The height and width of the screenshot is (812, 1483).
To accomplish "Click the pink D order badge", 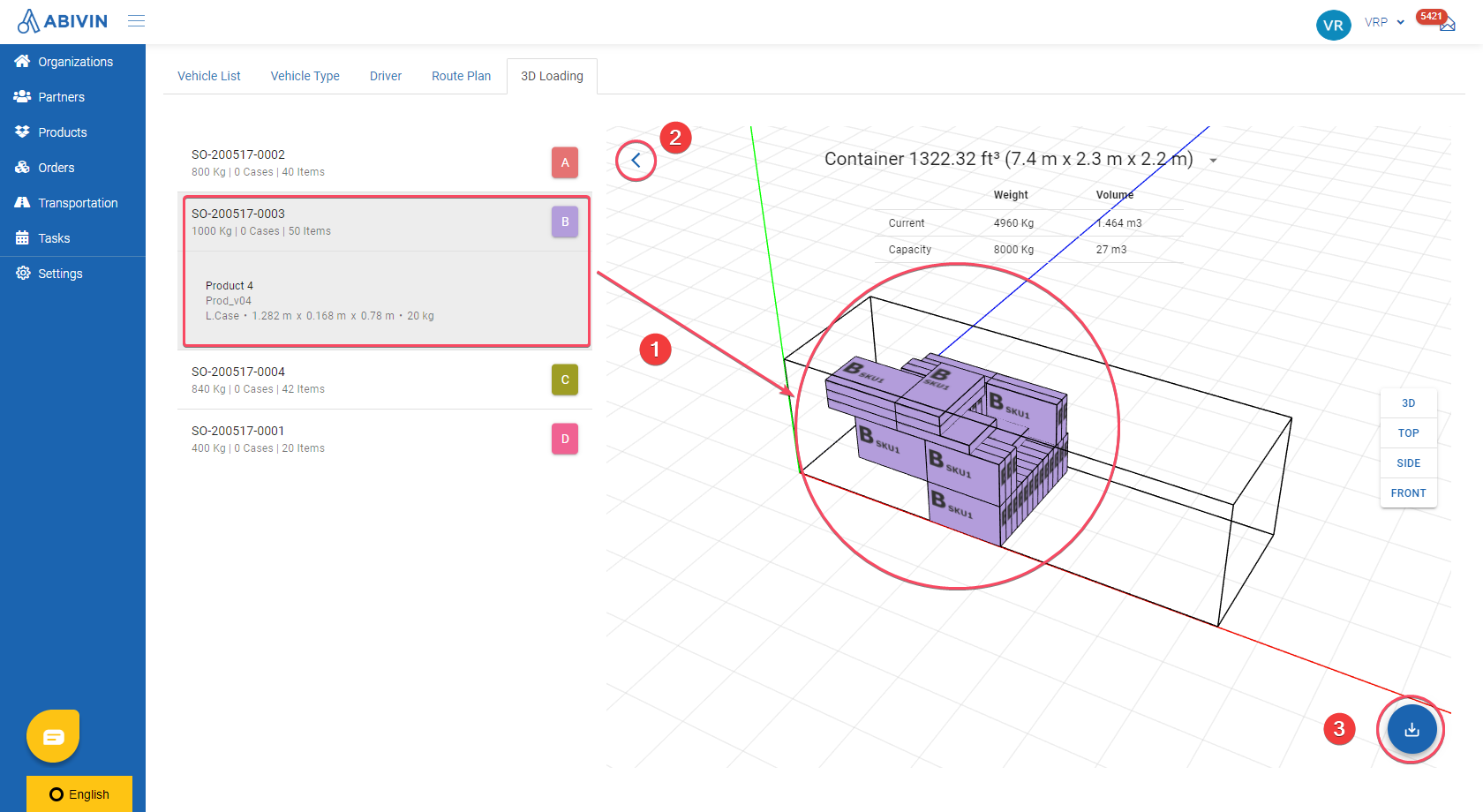I will [565, 439].
